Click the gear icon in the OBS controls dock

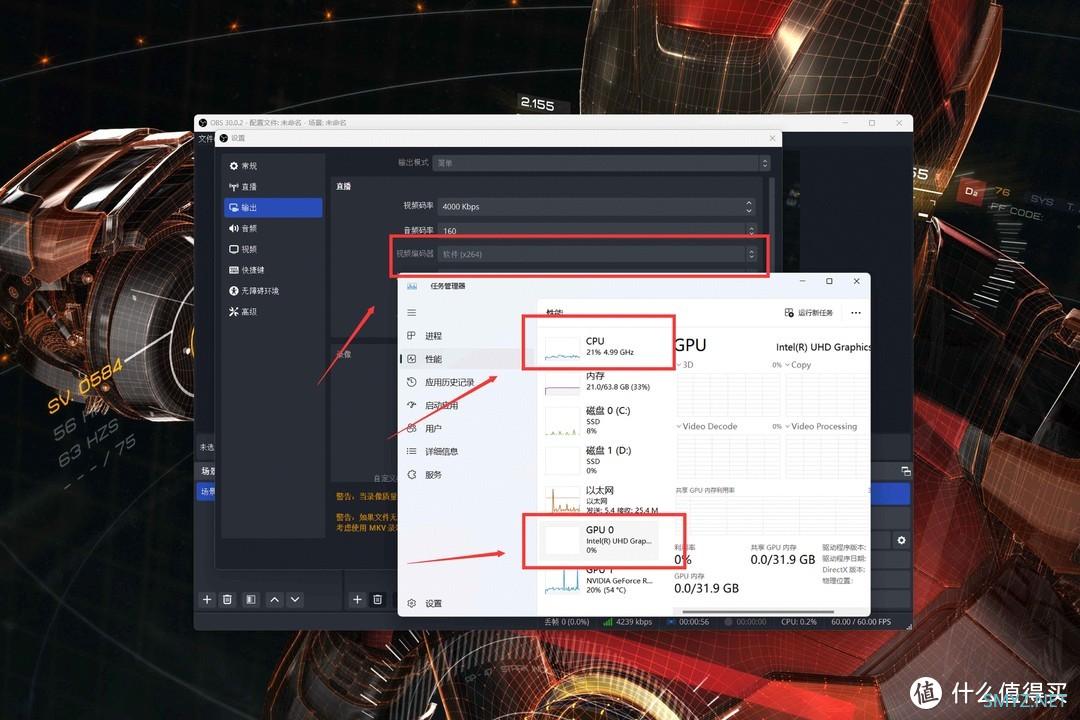902,541
